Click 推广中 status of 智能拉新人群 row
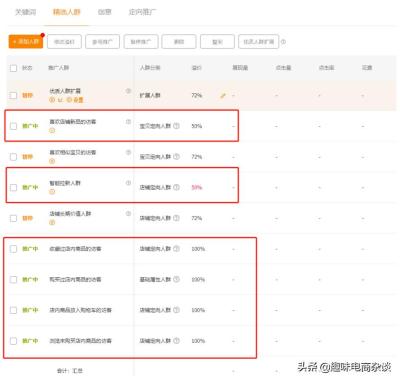 (x=30, y=187)
